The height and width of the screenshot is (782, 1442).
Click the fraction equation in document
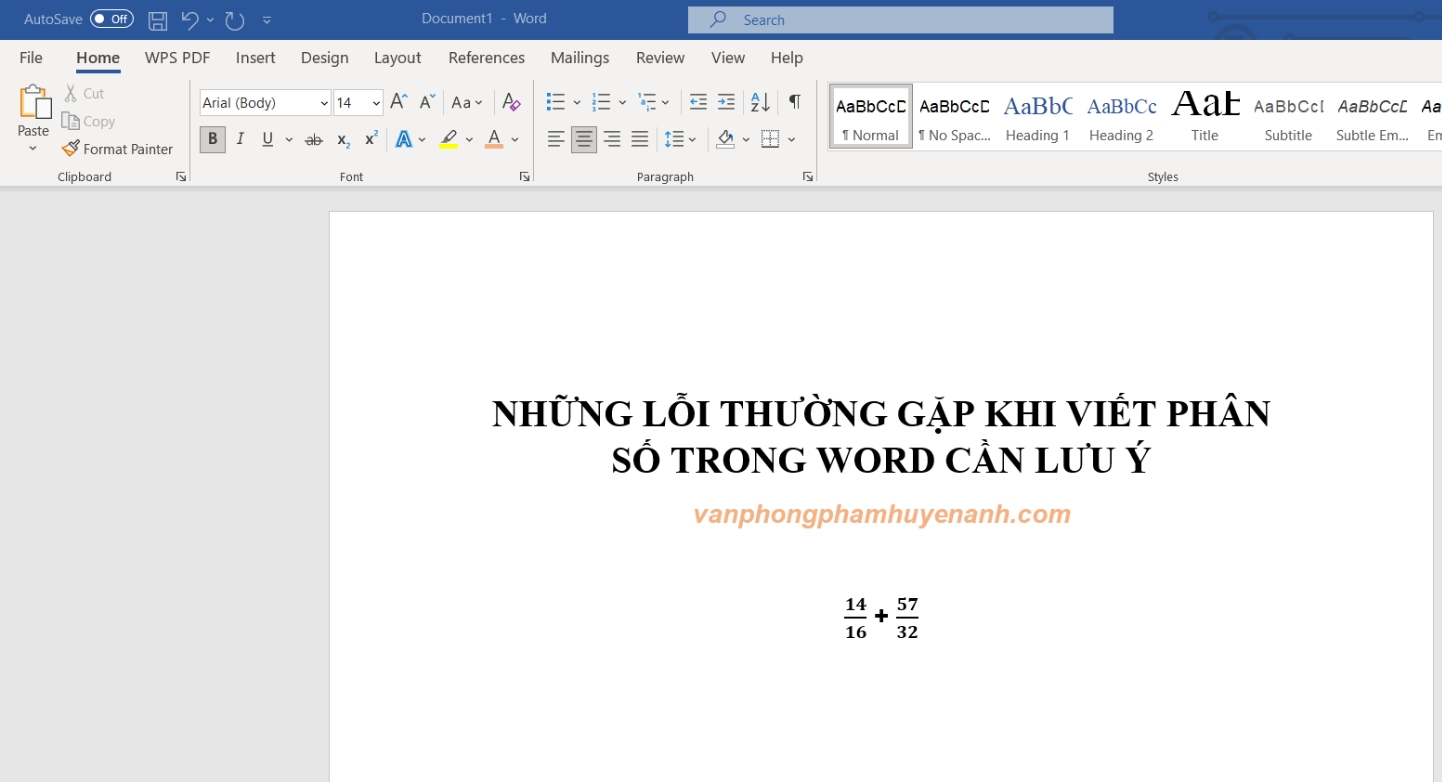[881, 617]
